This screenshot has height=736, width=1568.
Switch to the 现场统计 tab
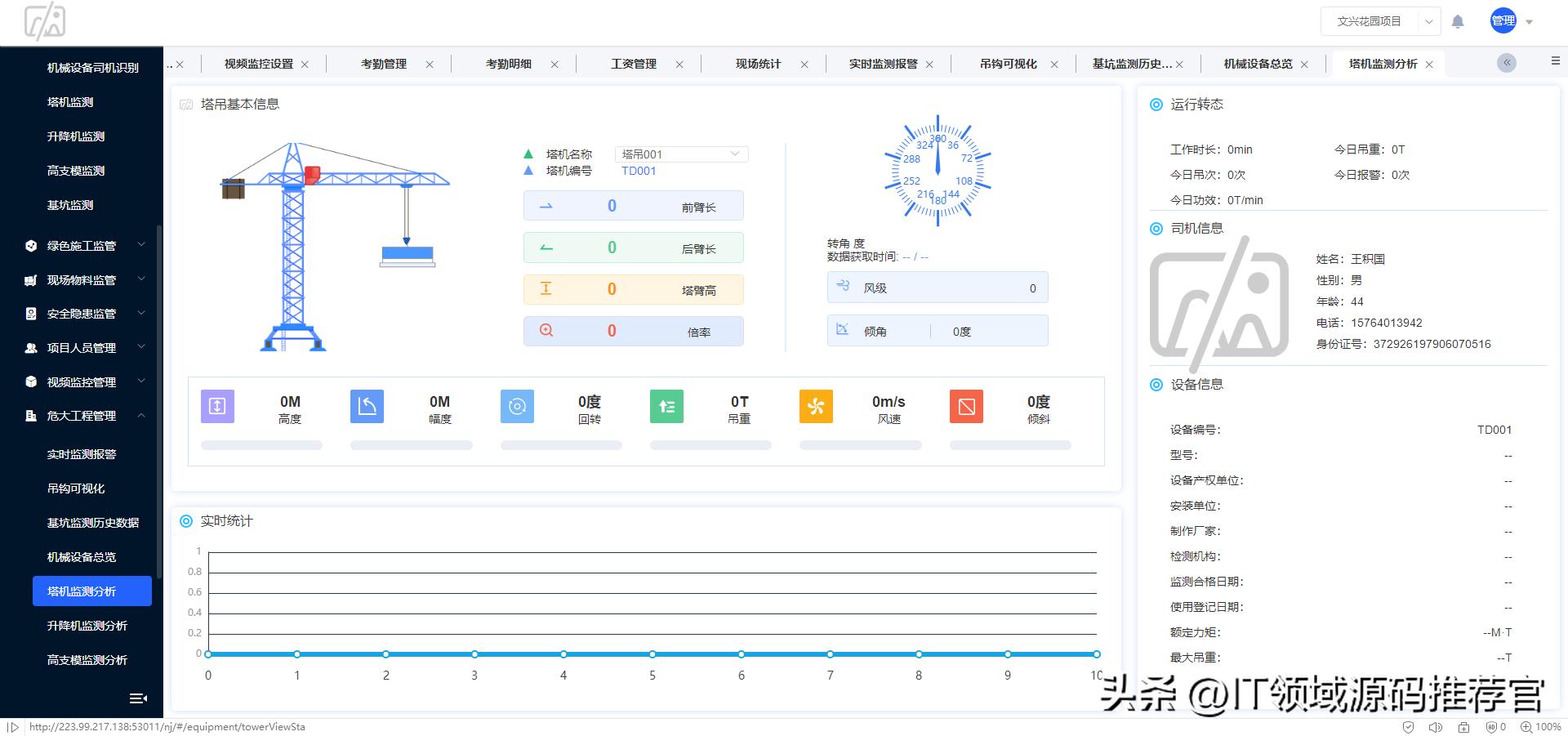pos(758,64)
